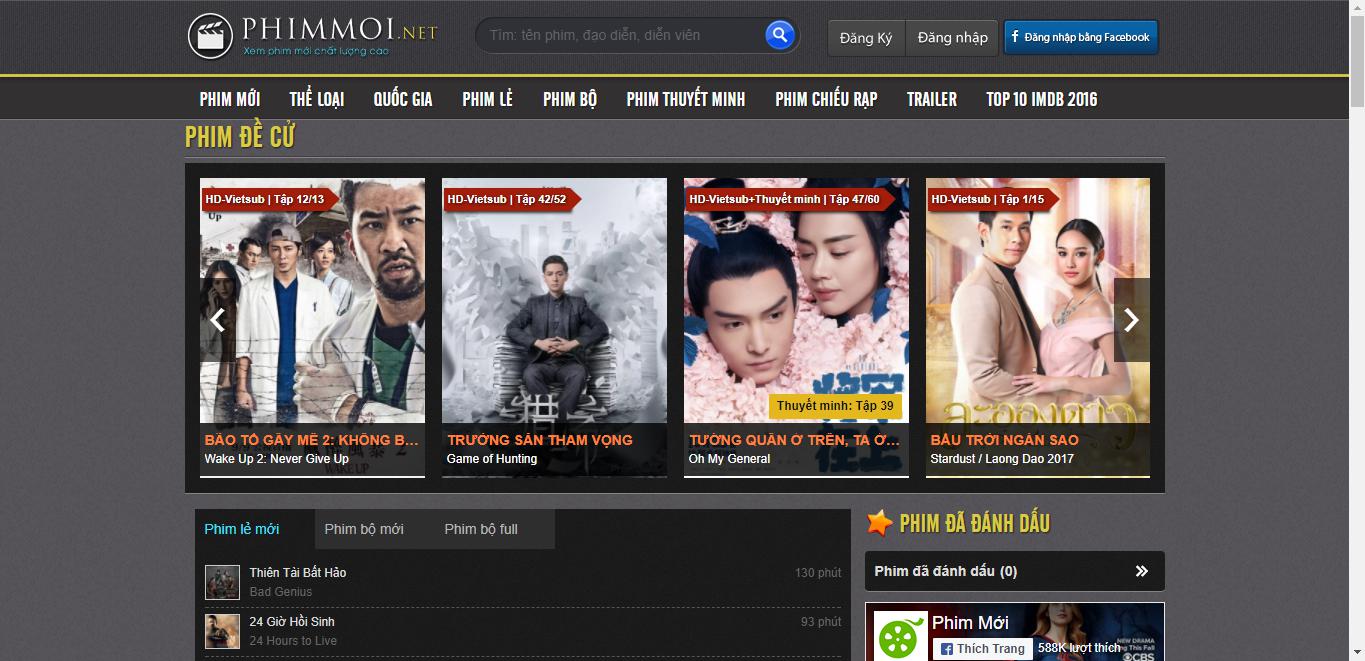Open Phim Thuyết Minh menu item
The height and width of the screenshot is (661, 1365).
pyautogui.click(x=686, y=99)
